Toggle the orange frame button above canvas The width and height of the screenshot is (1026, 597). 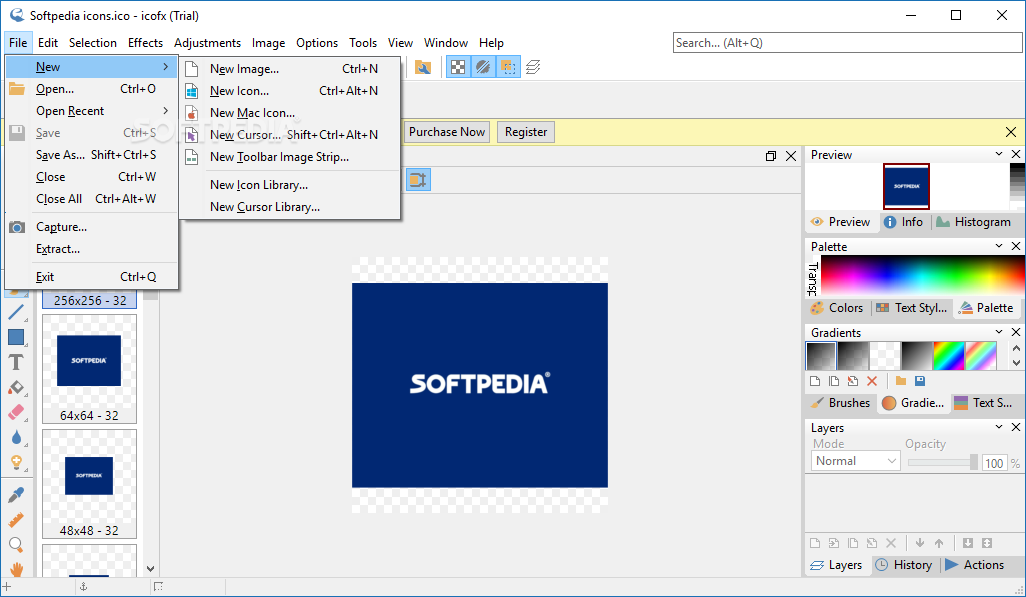(x=418, y=179)
